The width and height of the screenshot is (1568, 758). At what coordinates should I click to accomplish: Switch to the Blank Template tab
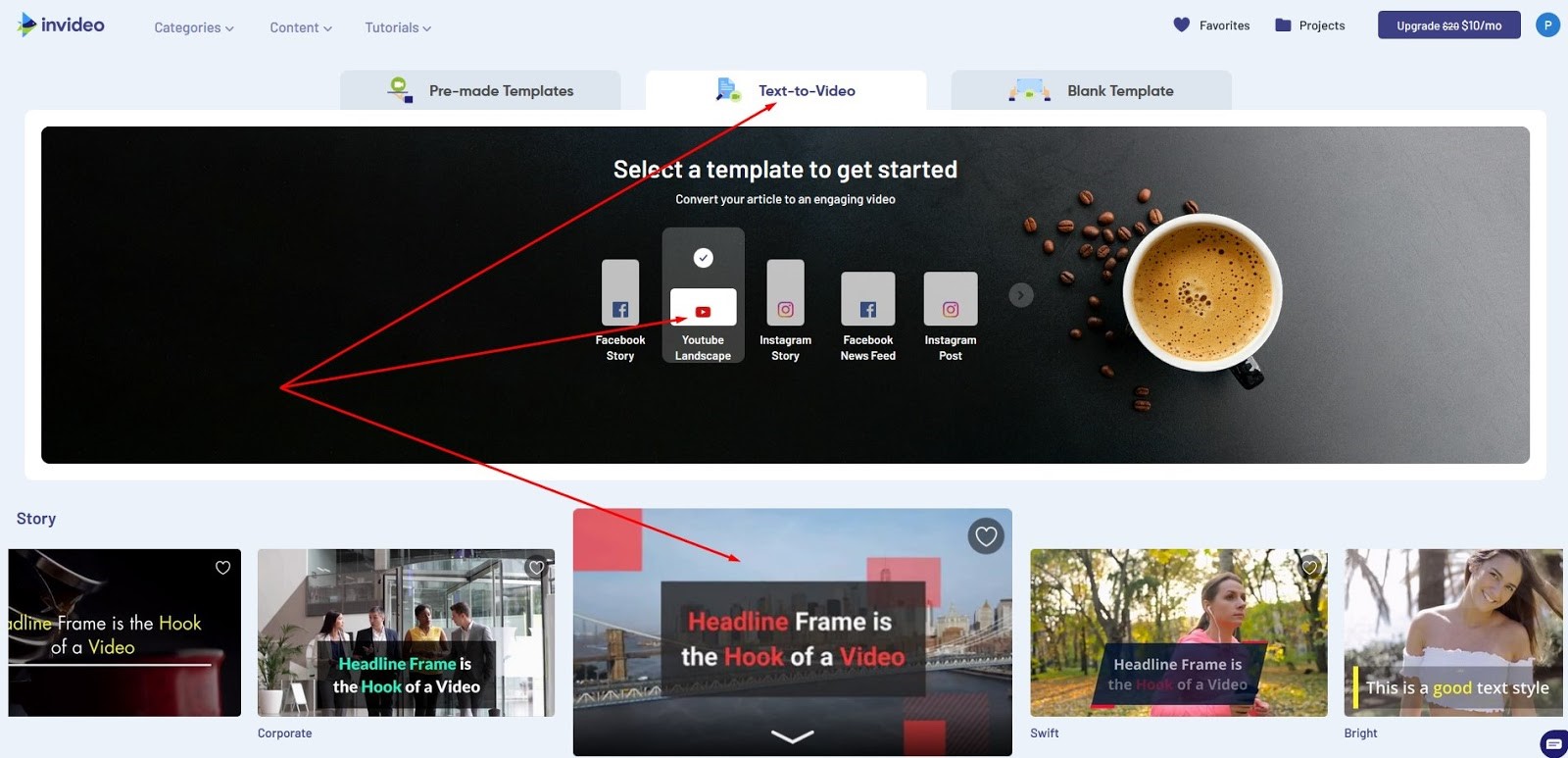point(1091,90)
